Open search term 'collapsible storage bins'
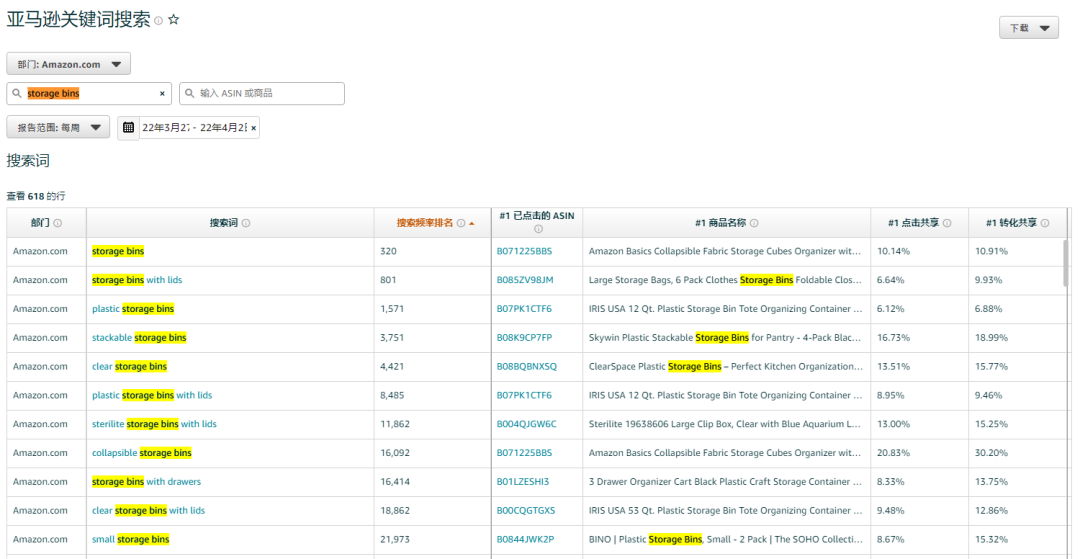The height and width of the screenshot is (559, 1080). (x=142, y=454)
